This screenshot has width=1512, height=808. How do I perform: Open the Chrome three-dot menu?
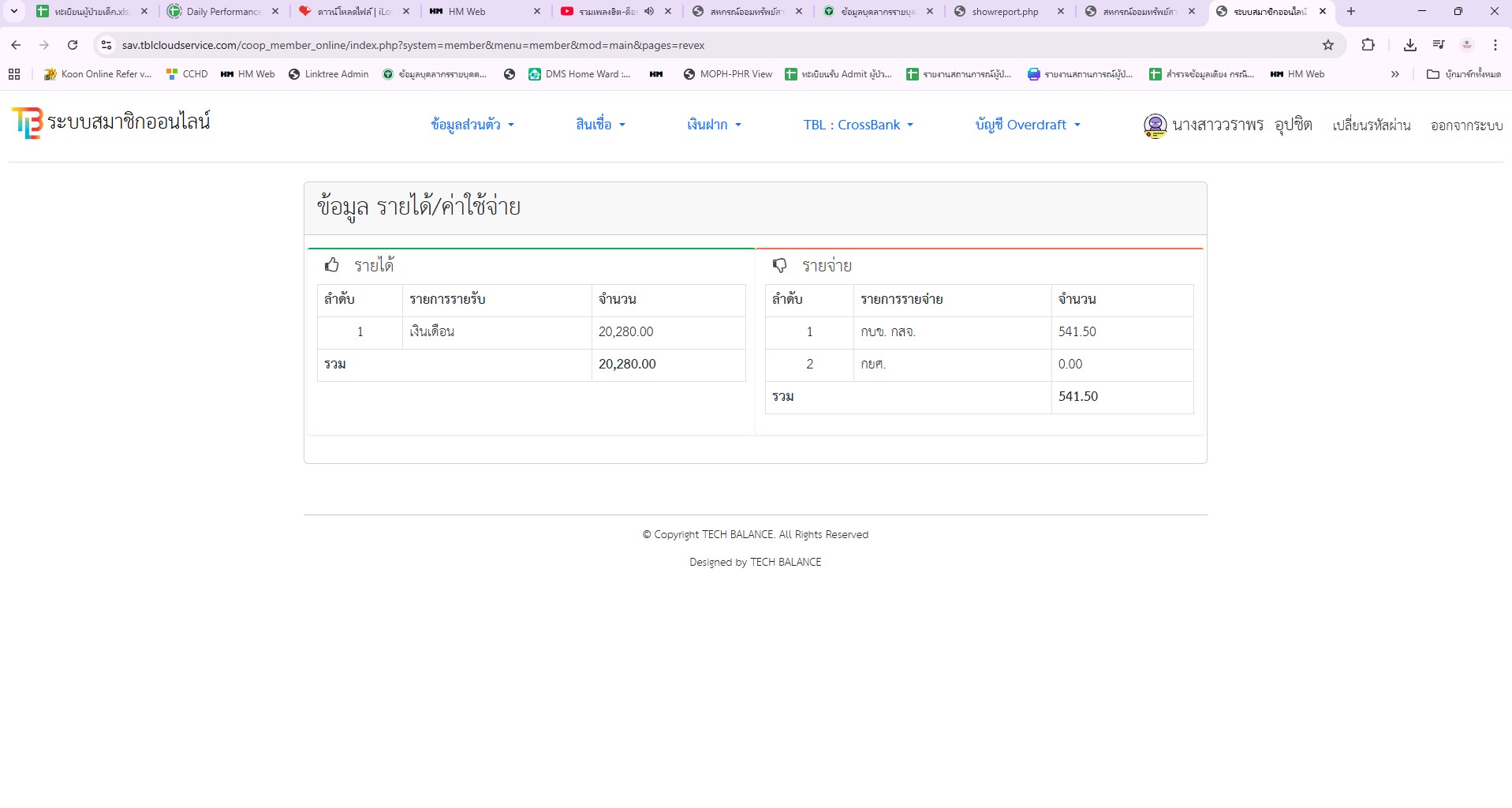1495,45
